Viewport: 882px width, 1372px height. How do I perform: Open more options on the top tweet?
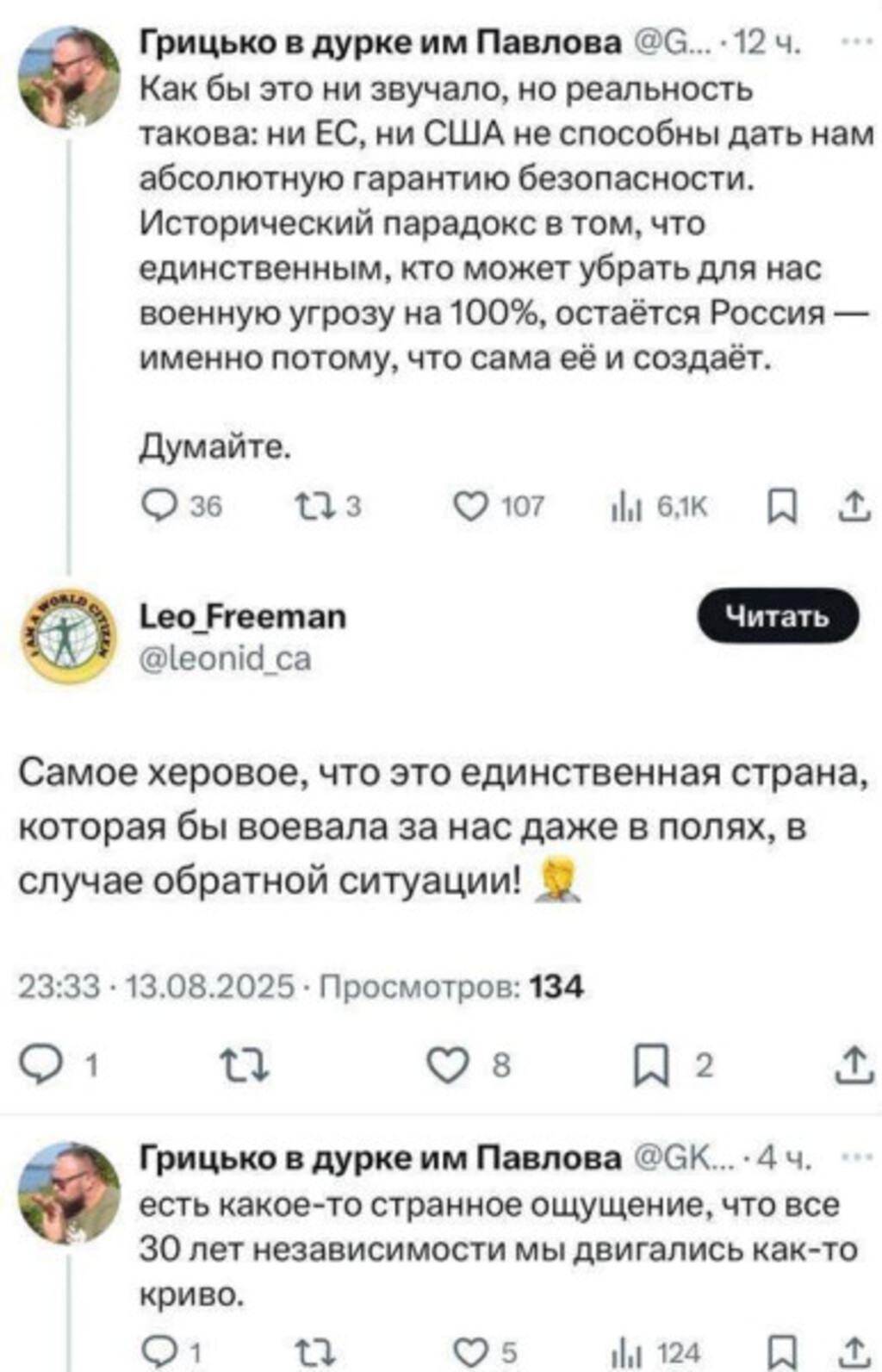855,41
